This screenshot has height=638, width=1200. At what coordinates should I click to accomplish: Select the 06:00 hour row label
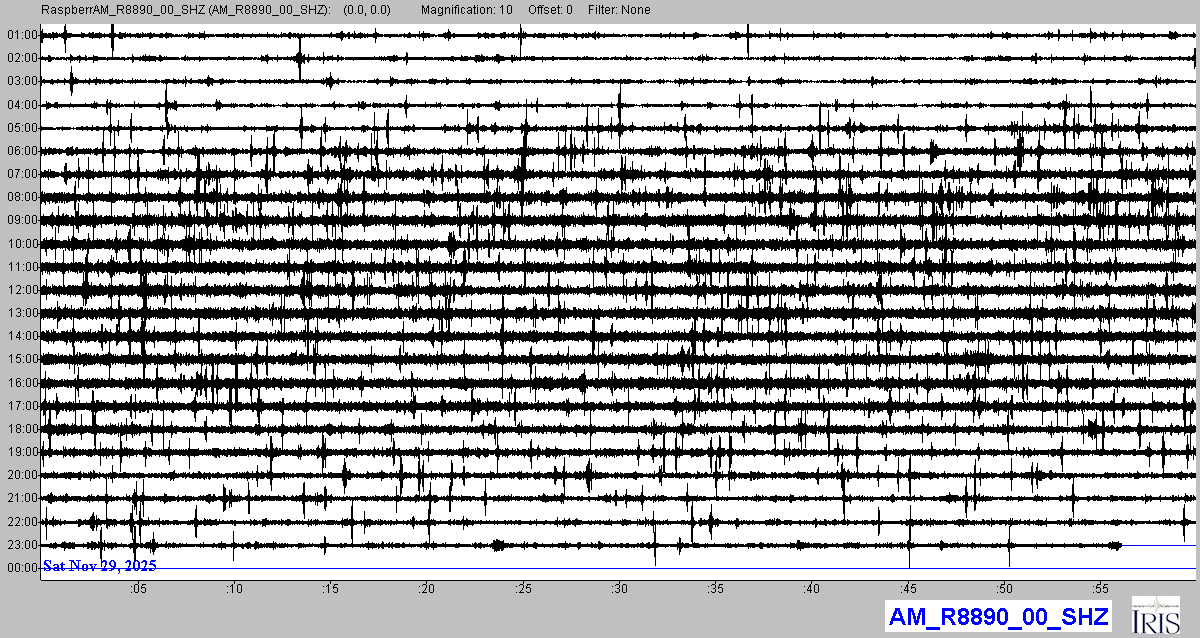point(21,151)
